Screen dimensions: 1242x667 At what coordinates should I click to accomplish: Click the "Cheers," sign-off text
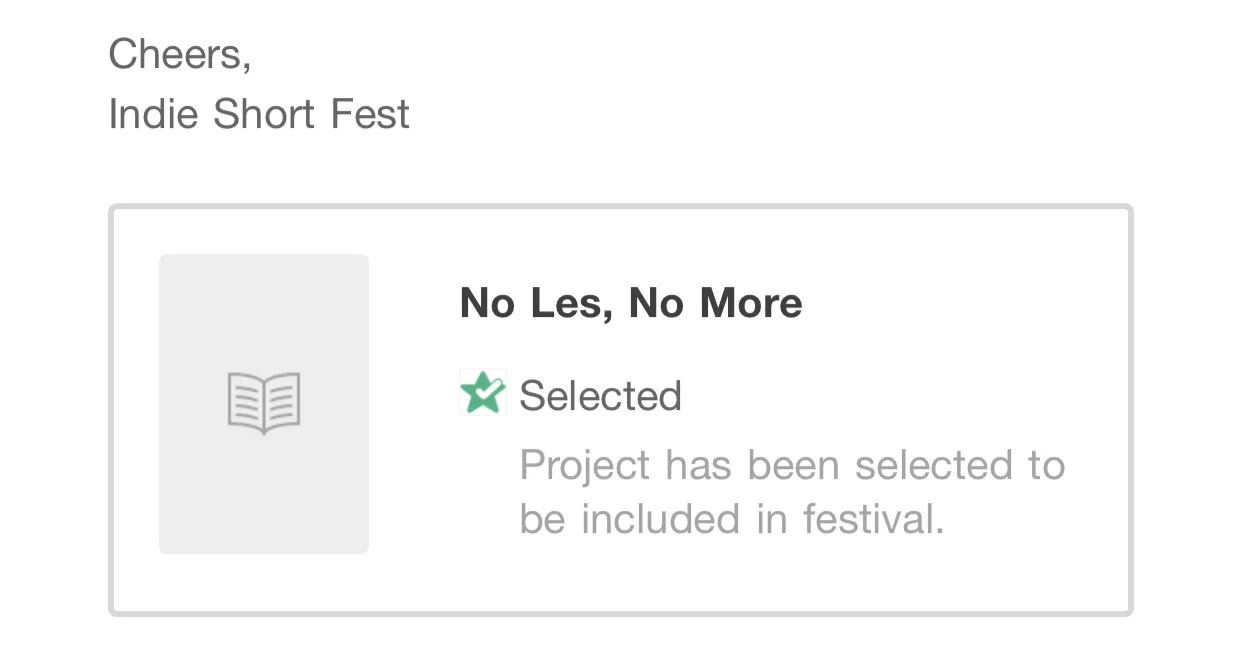(179, 53)
